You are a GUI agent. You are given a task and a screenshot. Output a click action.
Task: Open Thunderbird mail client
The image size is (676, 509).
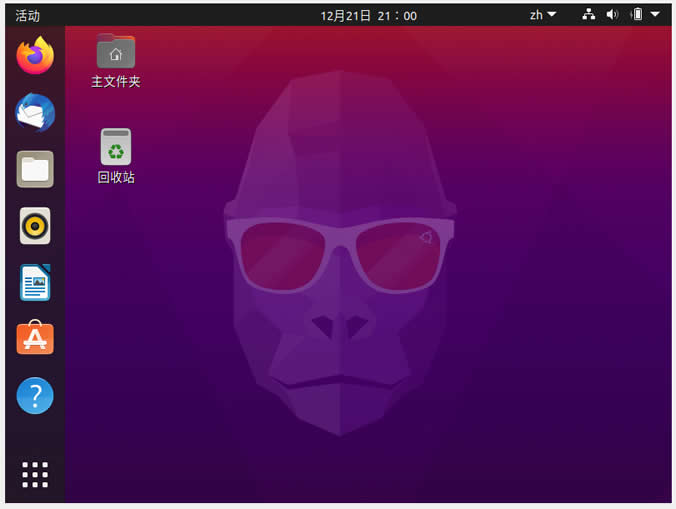[35, 112]
